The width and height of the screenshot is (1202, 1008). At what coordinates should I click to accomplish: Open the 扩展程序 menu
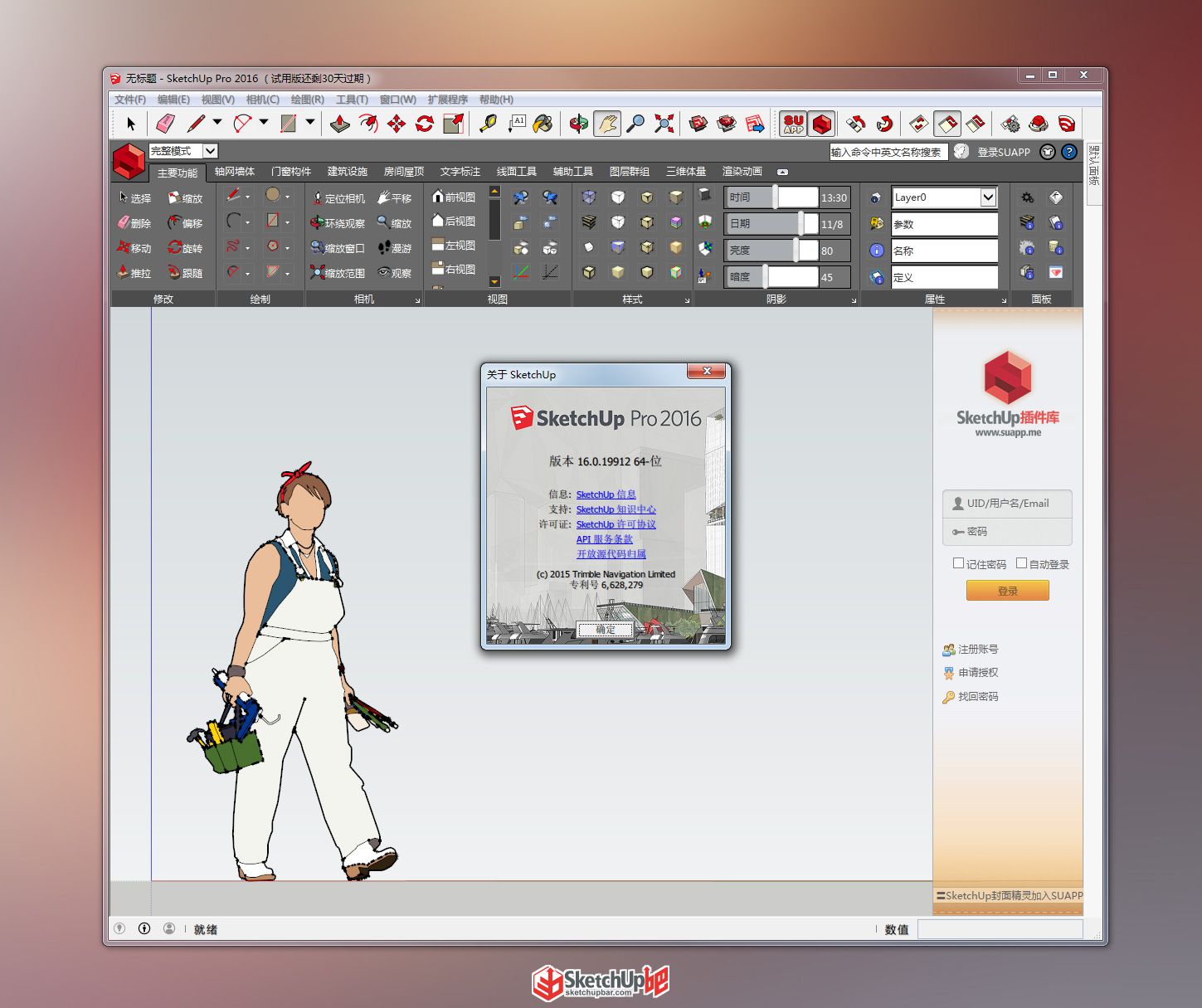[x=448, y=100]
